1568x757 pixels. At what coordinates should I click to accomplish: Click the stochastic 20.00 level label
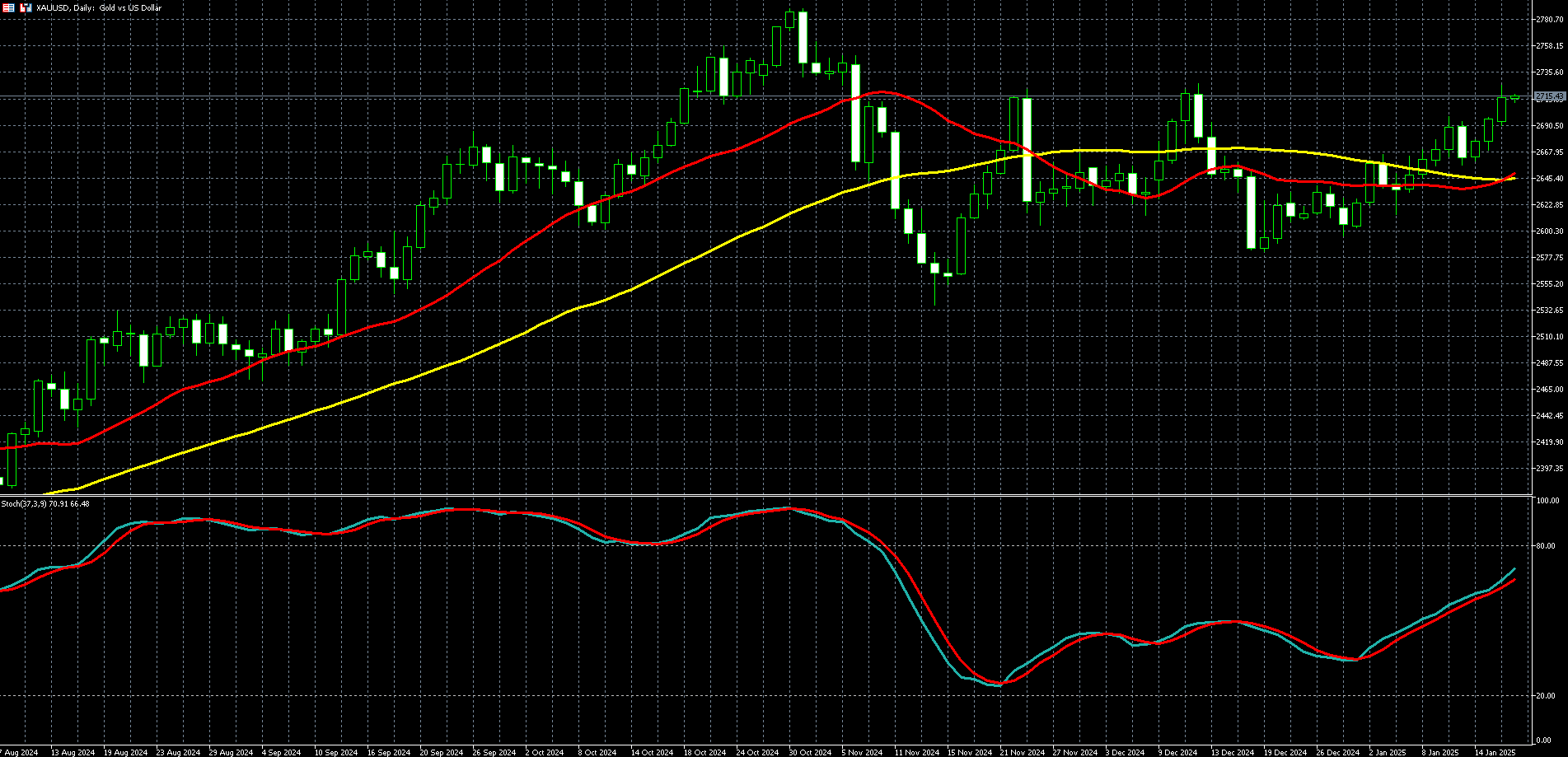tap(1546, 695)
